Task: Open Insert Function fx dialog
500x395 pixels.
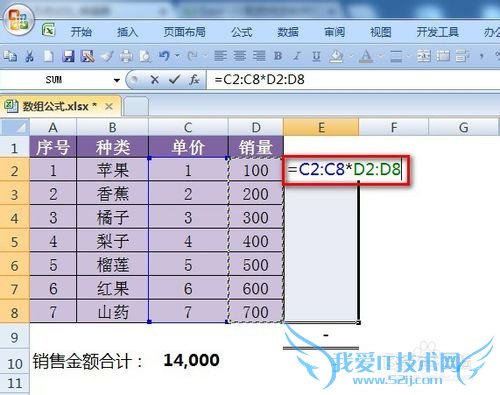Action: [194, 80]
